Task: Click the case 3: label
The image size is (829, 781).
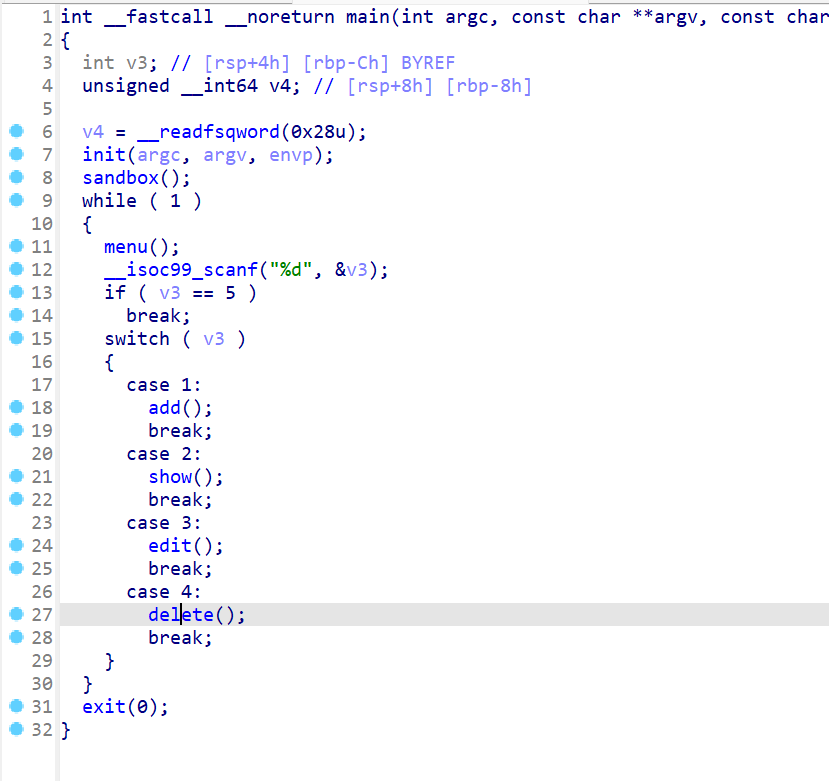Action: (x=164, y=523)
